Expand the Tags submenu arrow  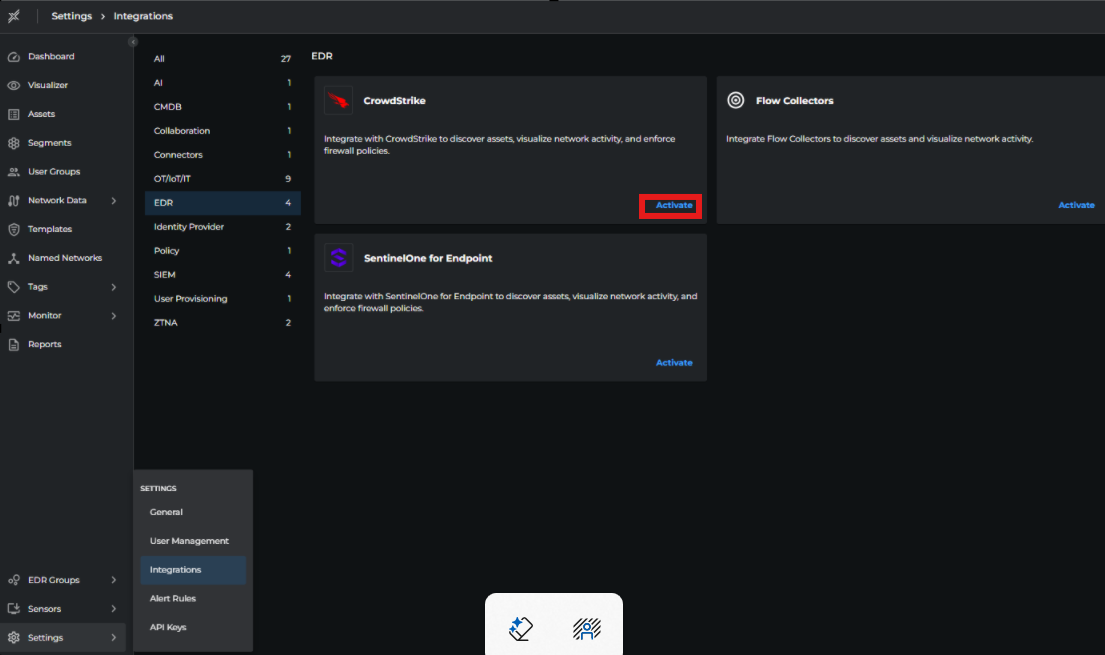[114, 287]
